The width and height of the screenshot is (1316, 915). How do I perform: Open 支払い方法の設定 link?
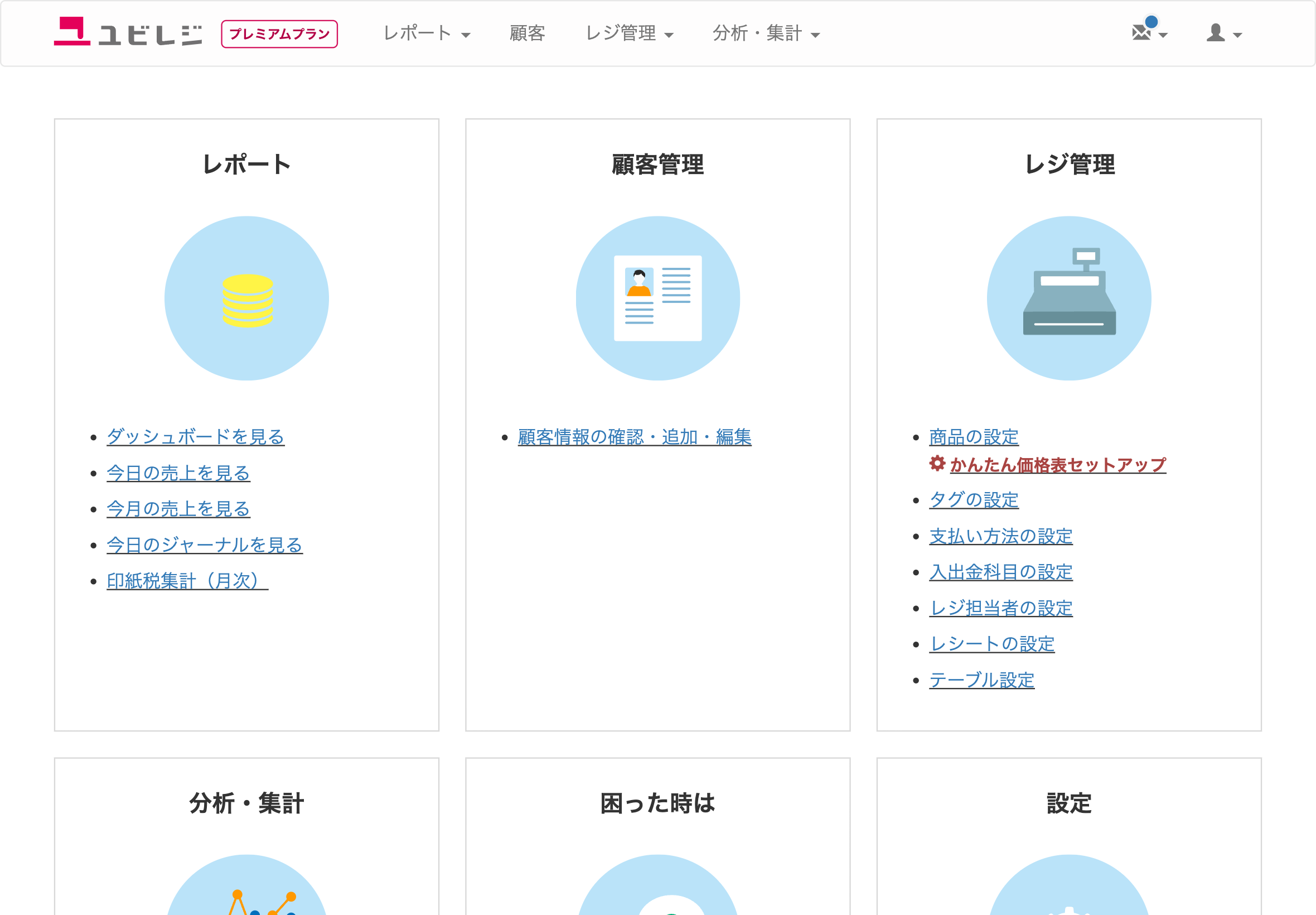pos(1001,536)
